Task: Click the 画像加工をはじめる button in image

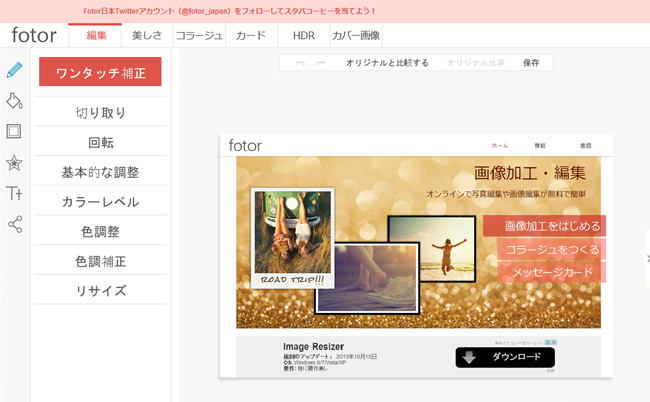Action: [544, 226]
